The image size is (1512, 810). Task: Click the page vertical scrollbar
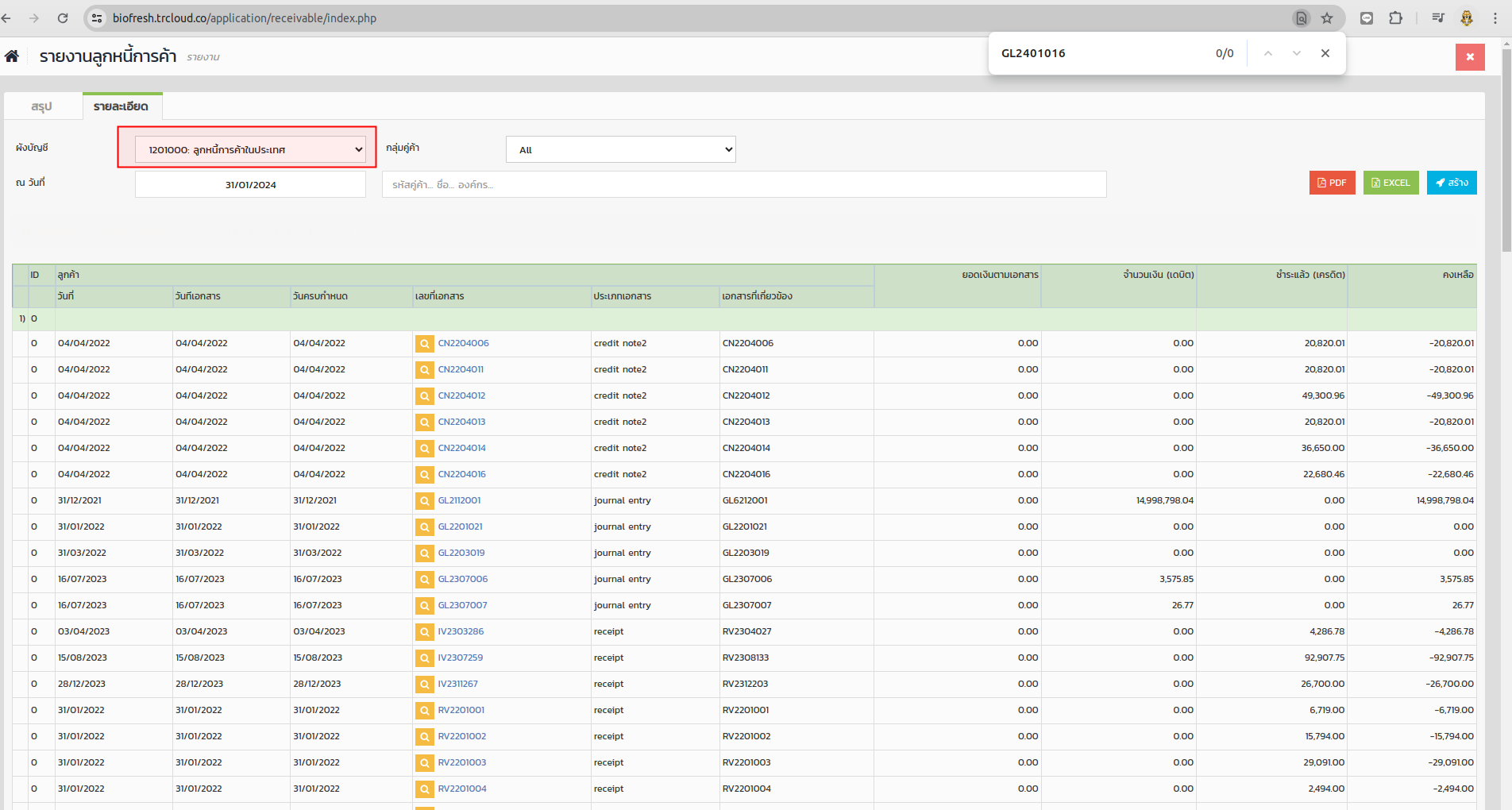1506,151
